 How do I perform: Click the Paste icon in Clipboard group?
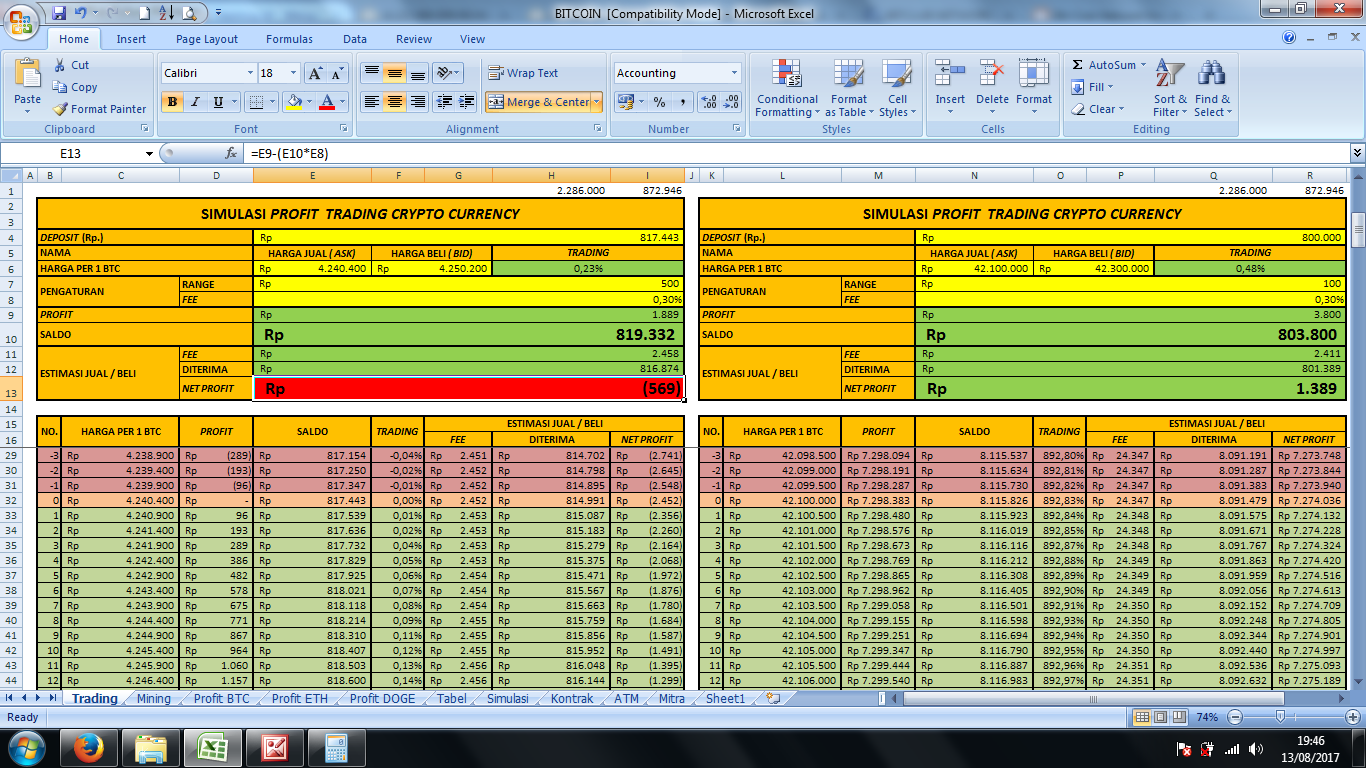click(x=28, y=75)
